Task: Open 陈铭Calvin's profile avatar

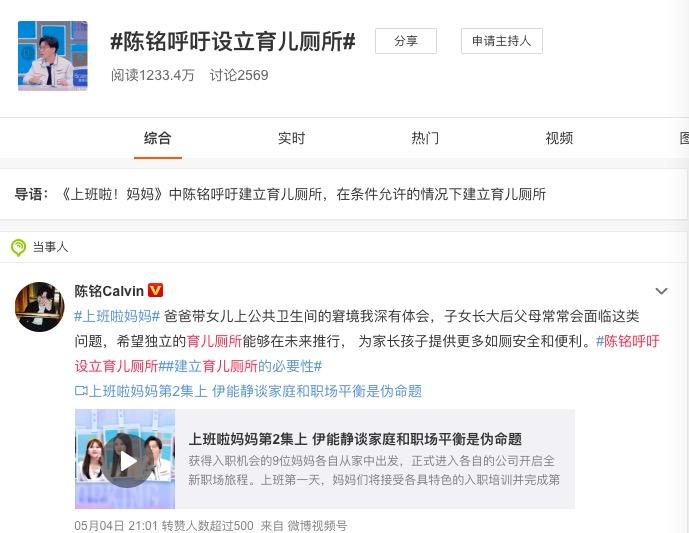Action: coord(40,307)
